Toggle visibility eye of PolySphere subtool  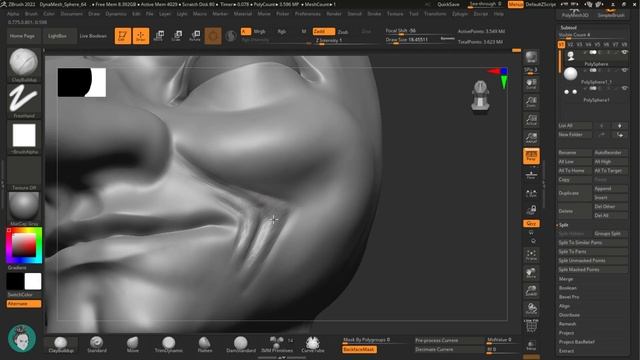pyautogui.click(x=624, y=52)
